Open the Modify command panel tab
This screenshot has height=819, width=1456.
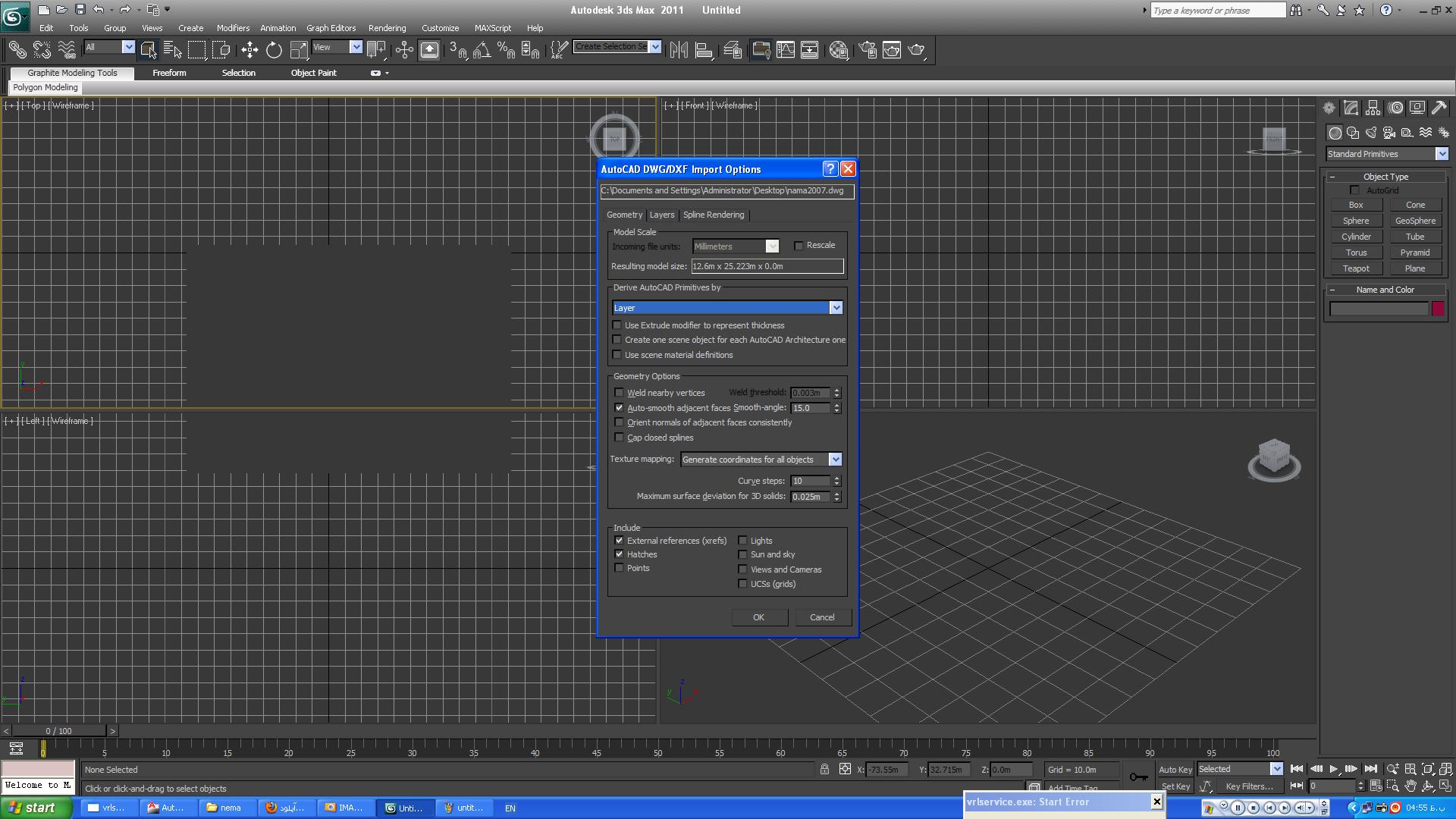[x=1351, y=108]
